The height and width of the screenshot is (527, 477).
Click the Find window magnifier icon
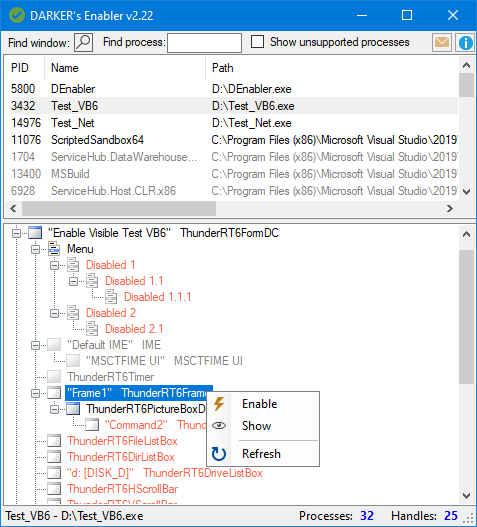pyautogui.click(x=83, y=42)
